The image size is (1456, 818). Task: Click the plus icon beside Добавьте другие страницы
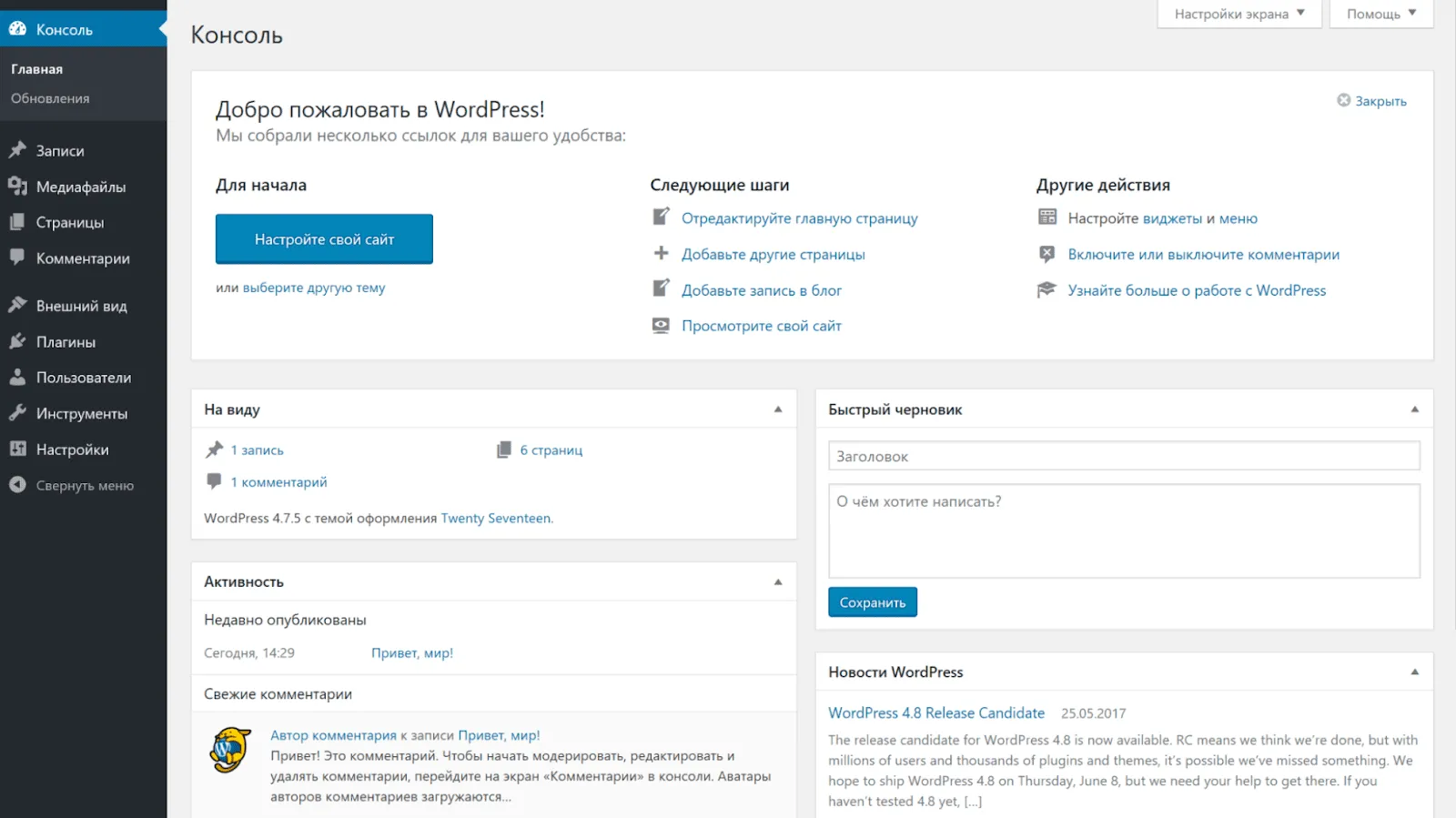(x=662, y=253)
